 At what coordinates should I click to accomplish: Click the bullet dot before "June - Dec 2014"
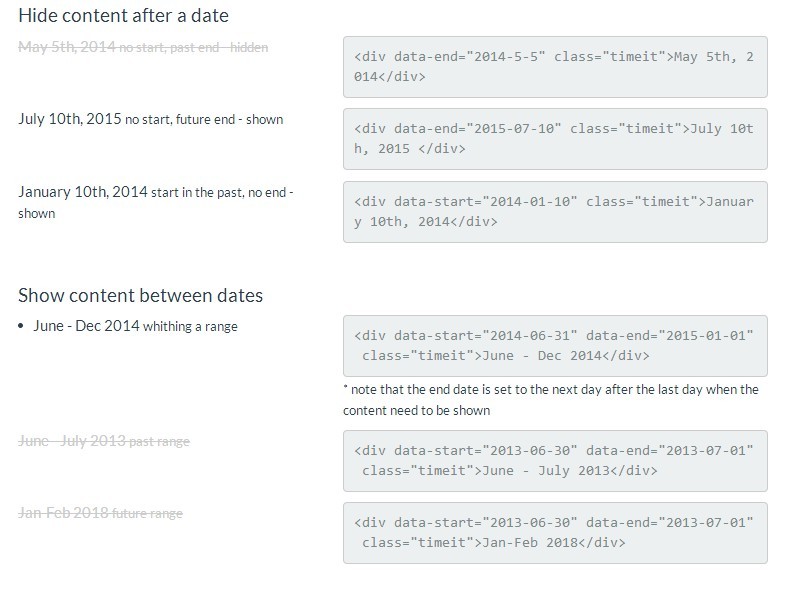pyautogui.click(x=22, y=326)
